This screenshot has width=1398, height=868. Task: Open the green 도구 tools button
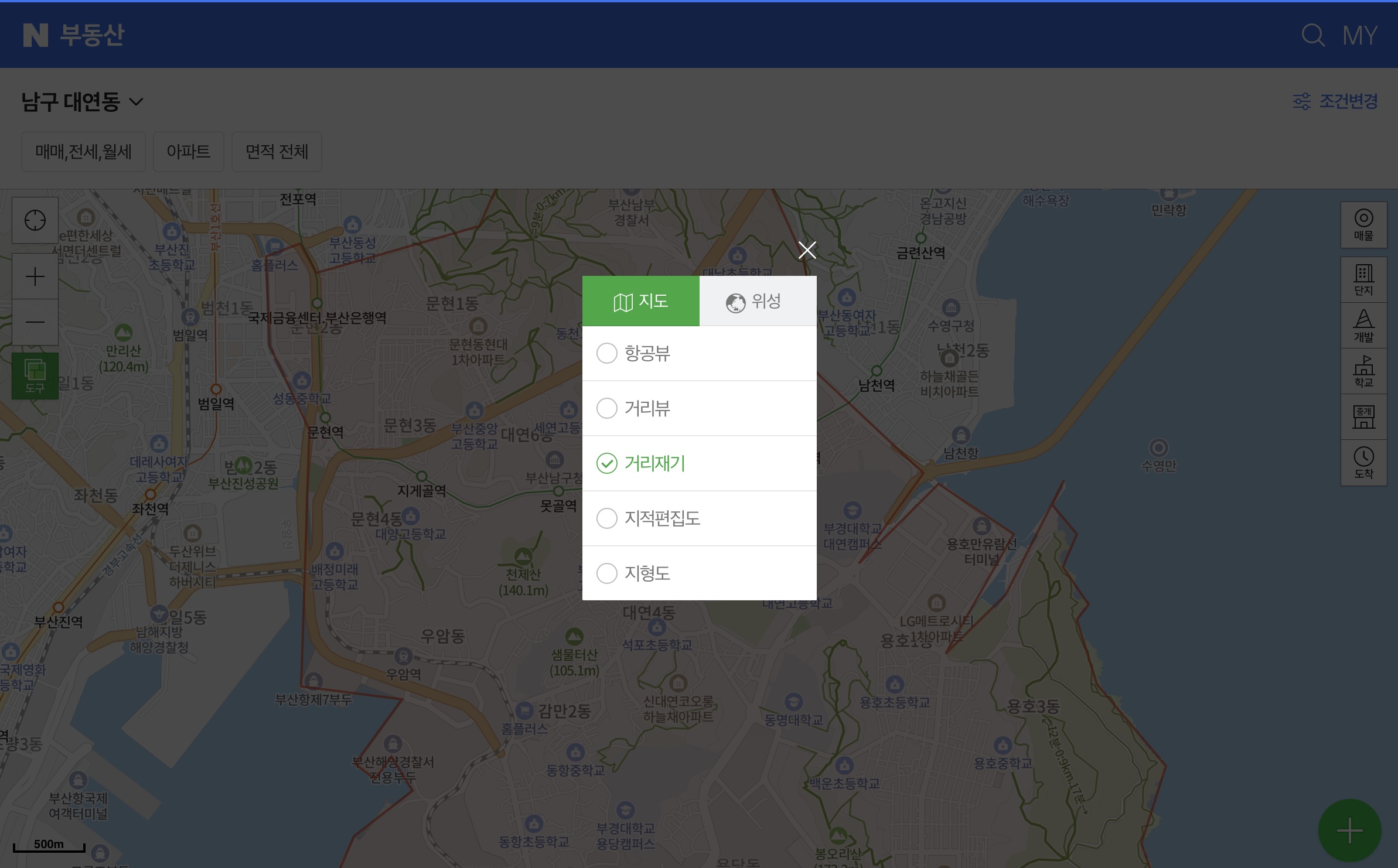35,375
